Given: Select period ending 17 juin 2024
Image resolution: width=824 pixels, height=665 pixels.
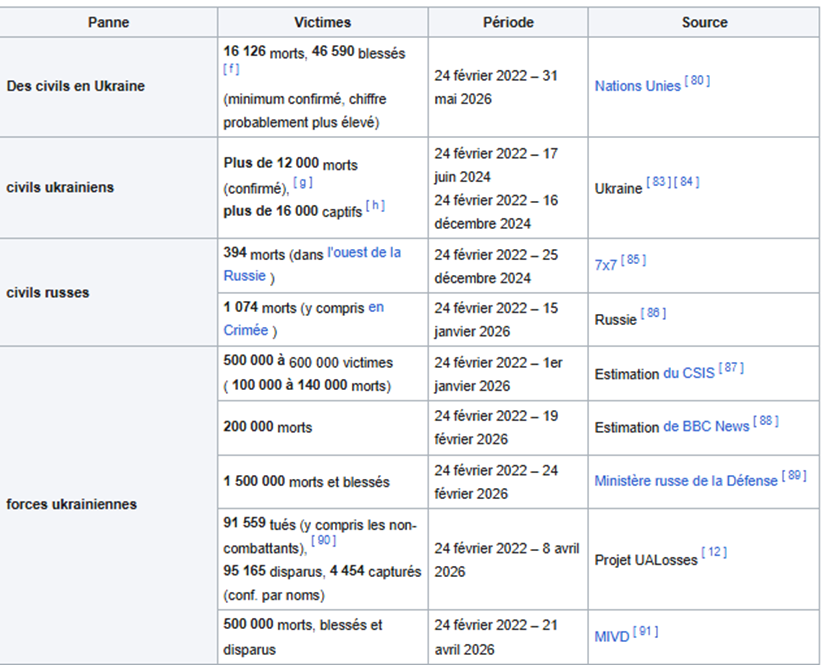Looking at the screenshot, I should click(496, 165).
